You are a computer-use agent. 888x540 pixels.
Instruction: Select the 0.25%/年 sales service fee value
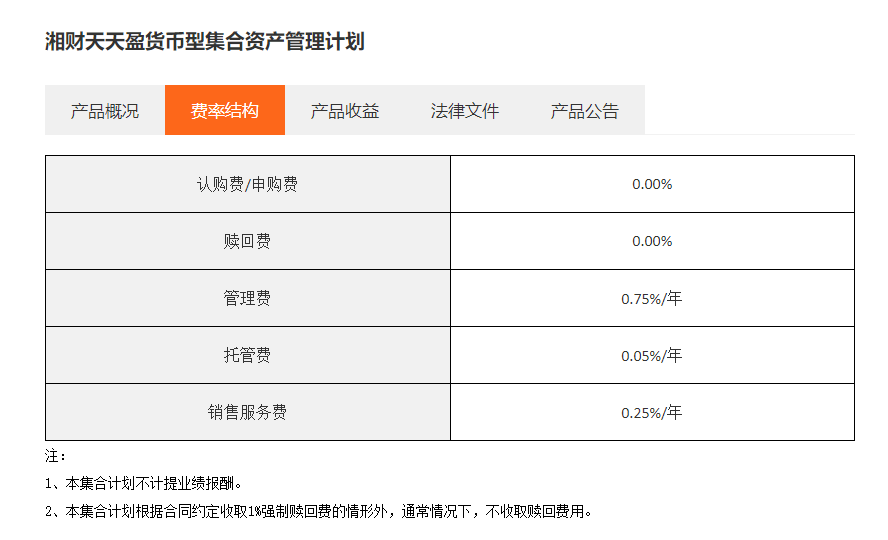(x=652, y=412)
